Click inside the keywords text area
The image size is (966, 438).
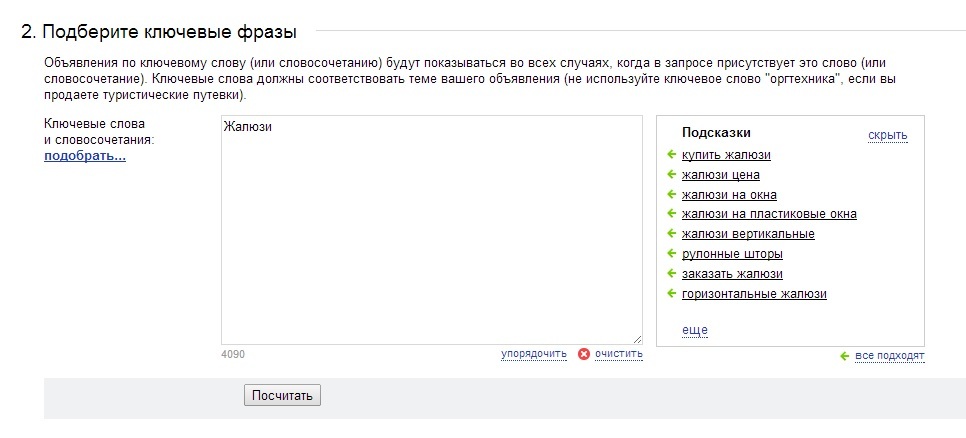431,230
